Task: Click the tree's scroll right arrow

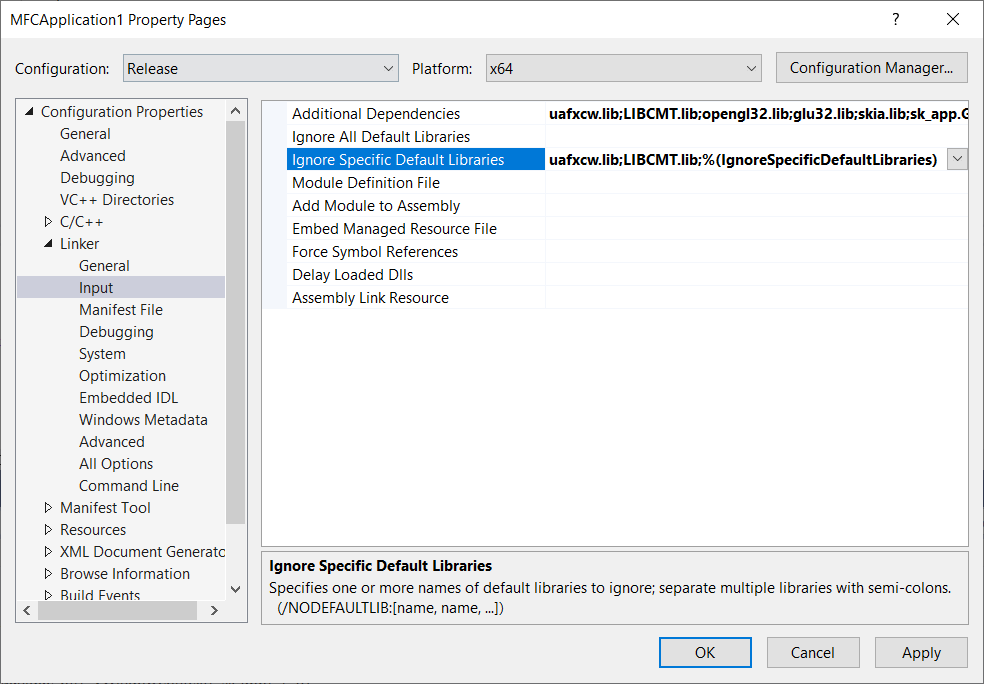Action: tap(215, 610)
